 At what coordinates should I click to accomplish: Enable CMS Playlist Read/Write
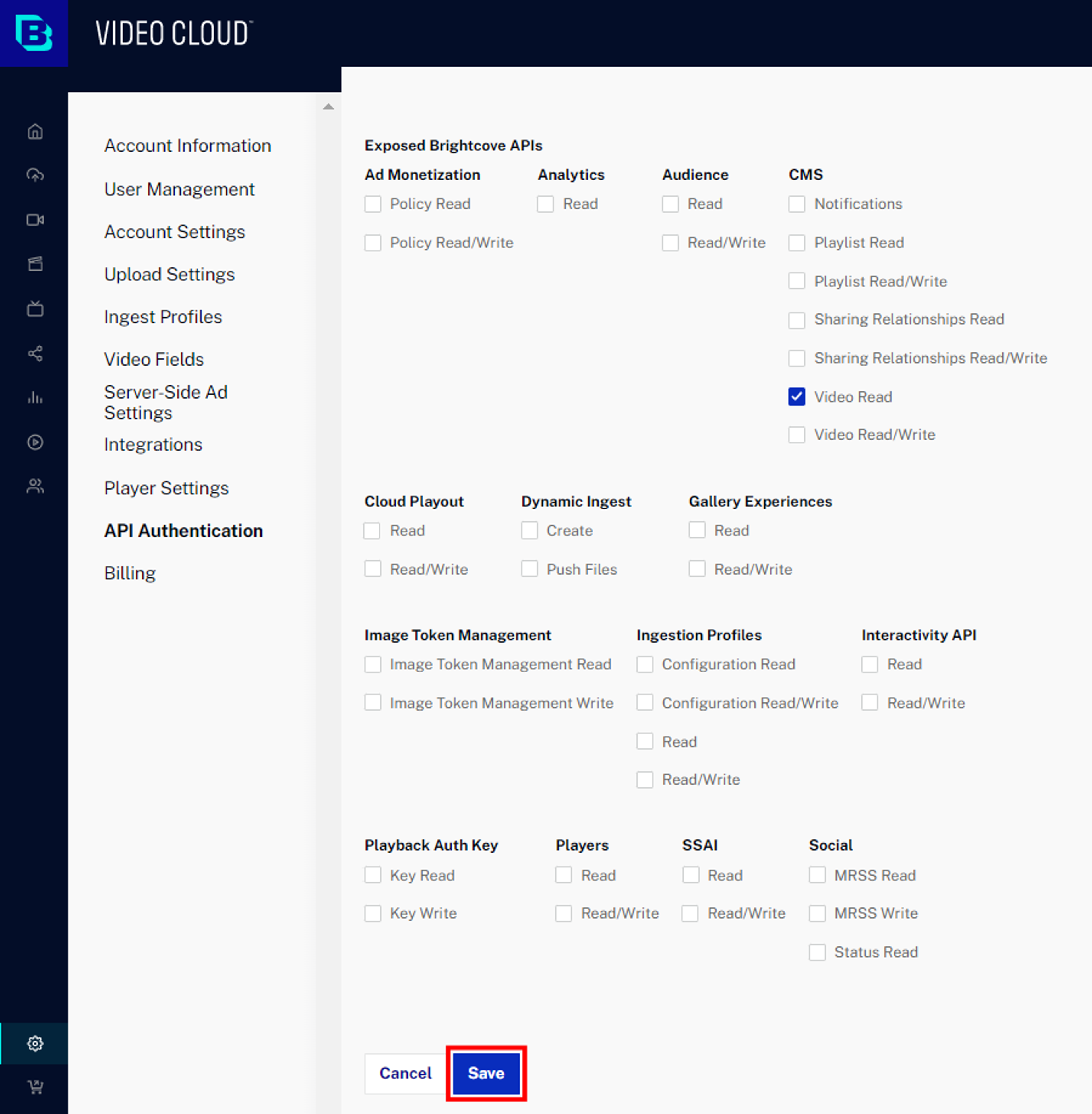pyautogui.click(x=797, y=281)
